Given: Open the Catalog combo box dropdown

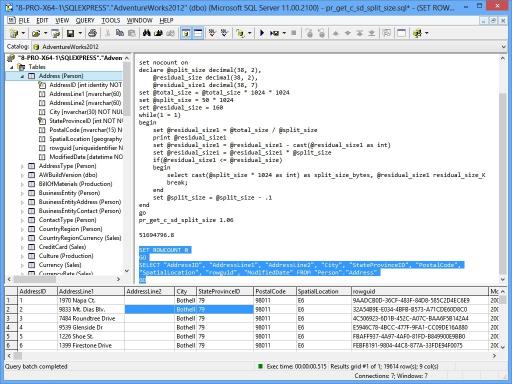Looking at the screenshot, I should coord(503,47).
